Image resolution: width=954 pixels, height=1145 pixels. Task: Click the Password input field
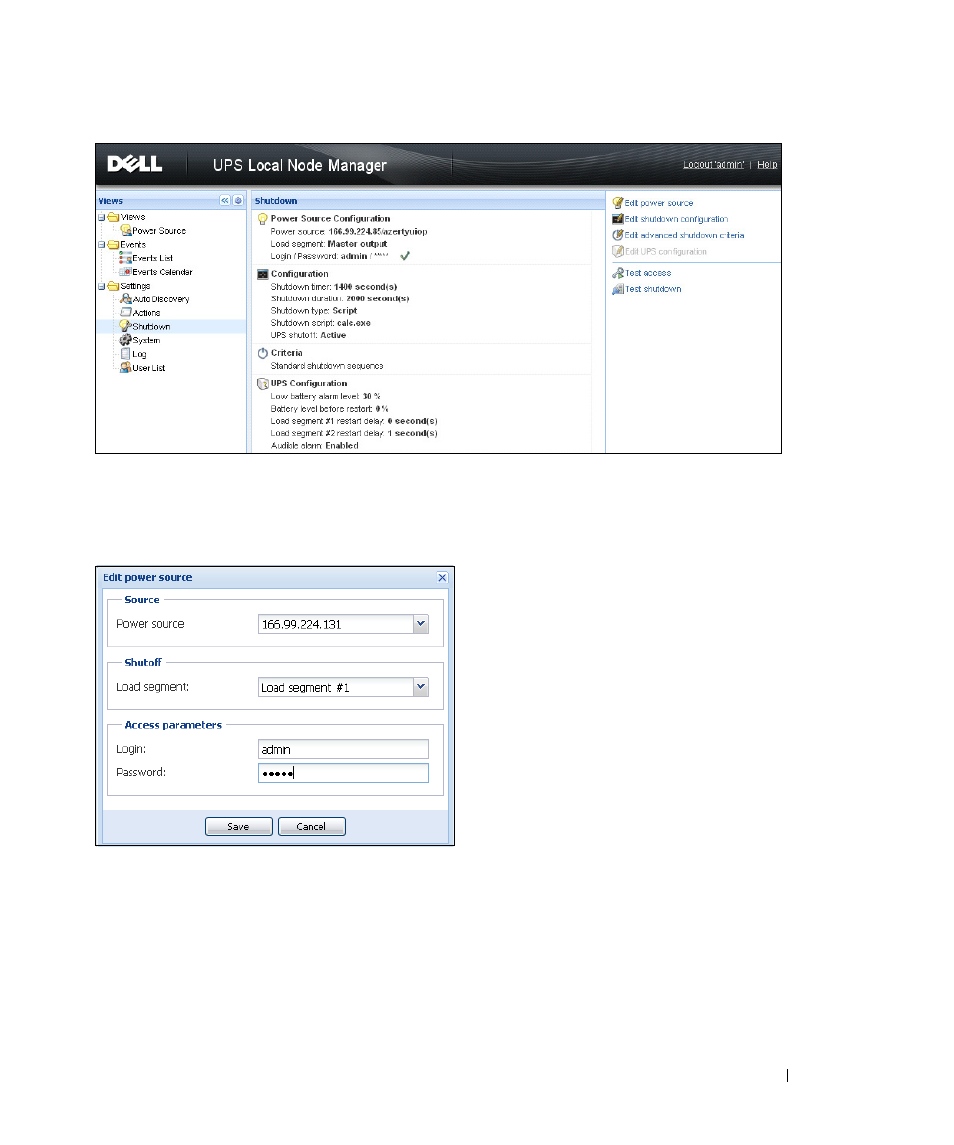tap(343, 773)
